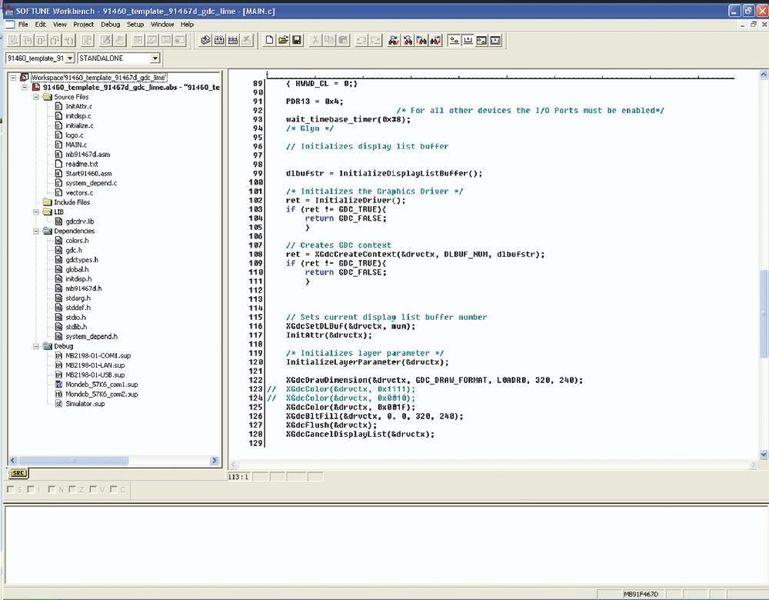
Task: Select Simulator.sup debug setup
Action: point(85,404)
